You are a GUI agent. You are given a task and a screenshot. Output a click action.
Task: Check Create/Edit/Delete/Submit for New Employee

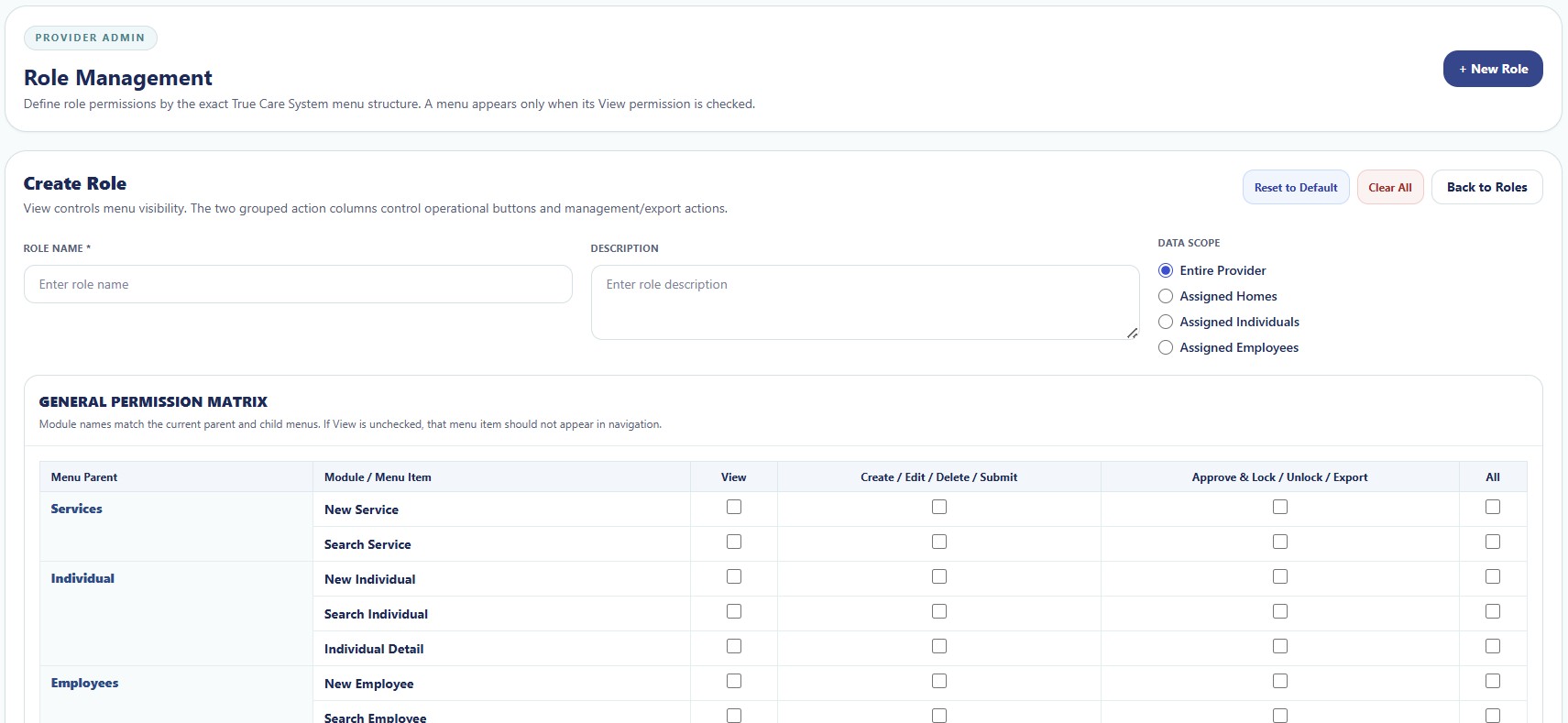(x=939, y=681)
